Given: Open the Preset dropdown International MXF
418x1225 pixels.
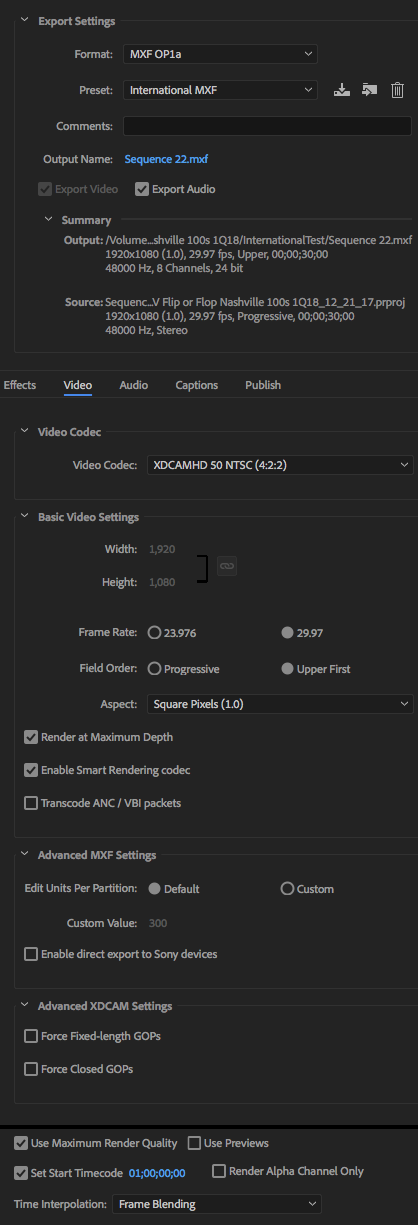Looking at the screenshot, I should click(220, 90).
